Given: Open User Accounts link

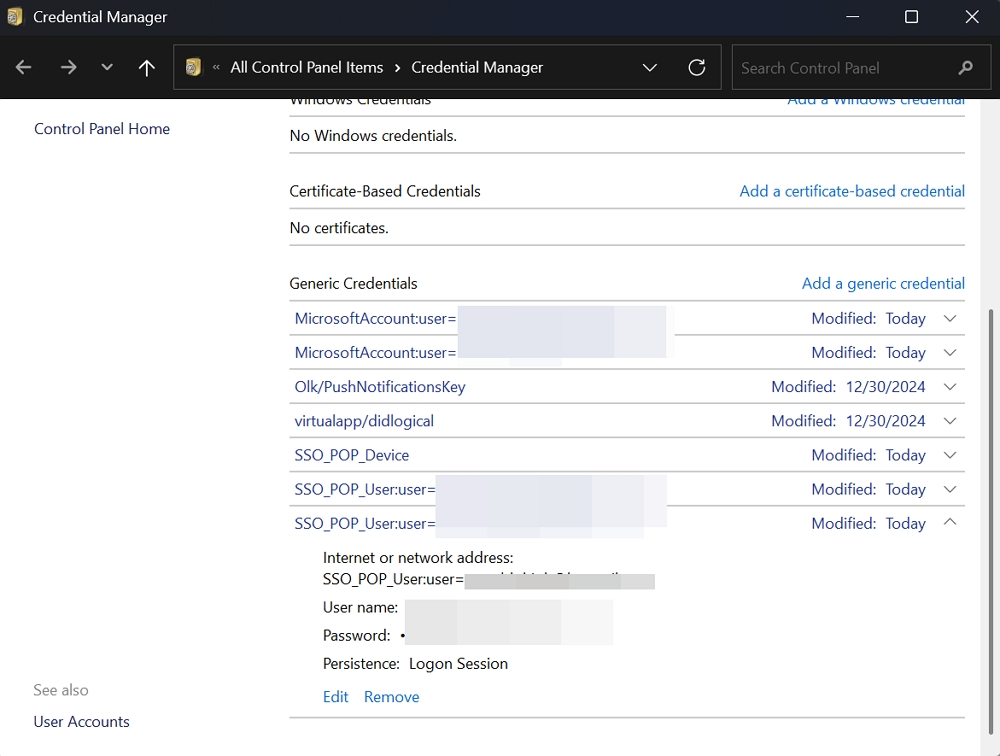Looking at the screenshot, I should coord(82,722).
